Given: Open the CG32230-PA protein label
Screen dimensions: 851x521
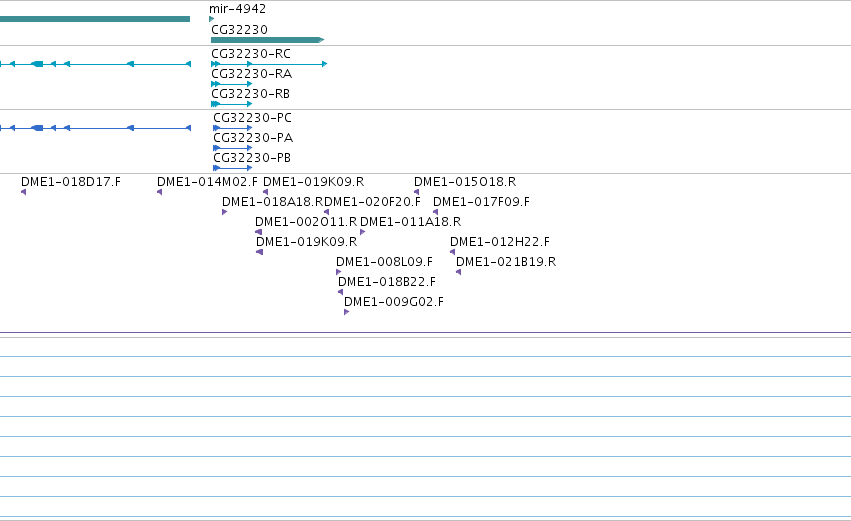Looking at the screenshot, I should point(253,138).
